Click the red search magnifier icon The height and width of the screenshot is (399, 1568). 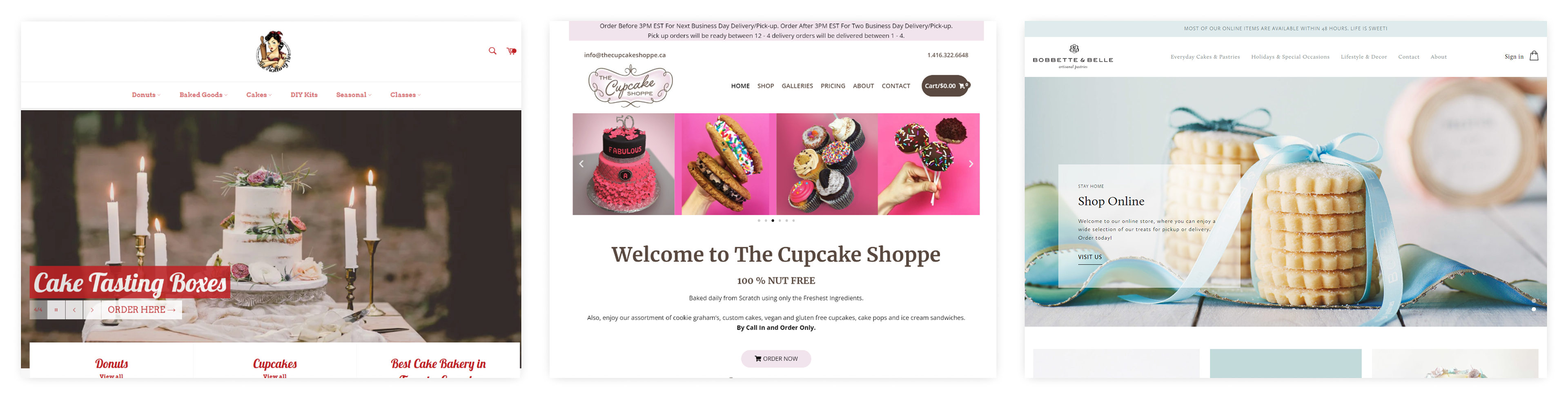click(x=492, y=51)
